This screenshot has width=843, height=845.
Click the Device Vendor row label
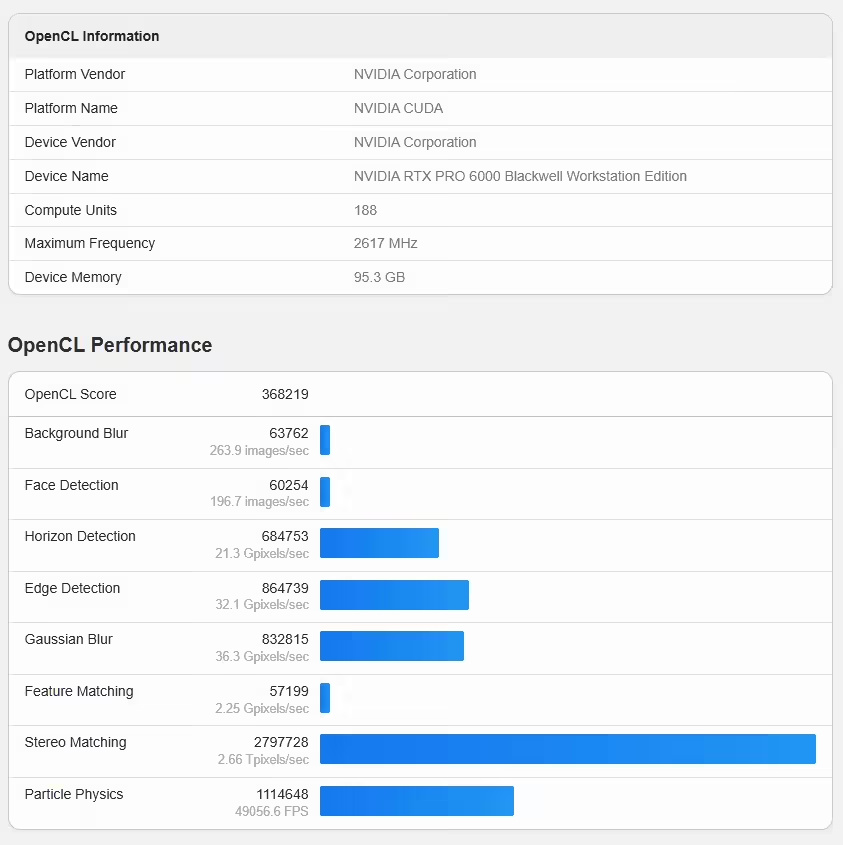pyautogui.click(x=70, y=142)
